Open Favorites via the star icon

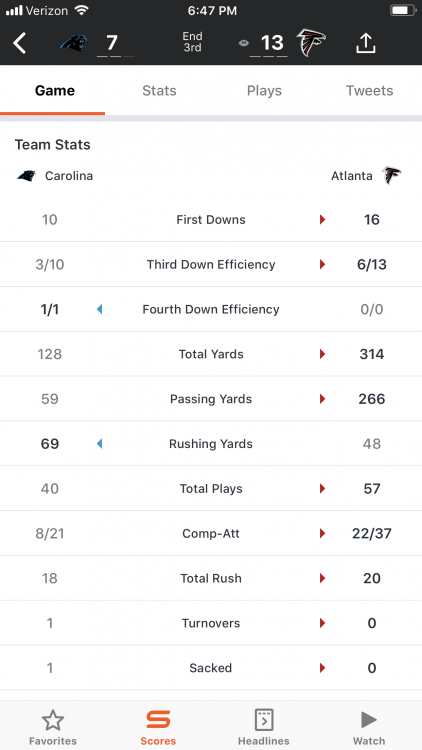(53, 720)
